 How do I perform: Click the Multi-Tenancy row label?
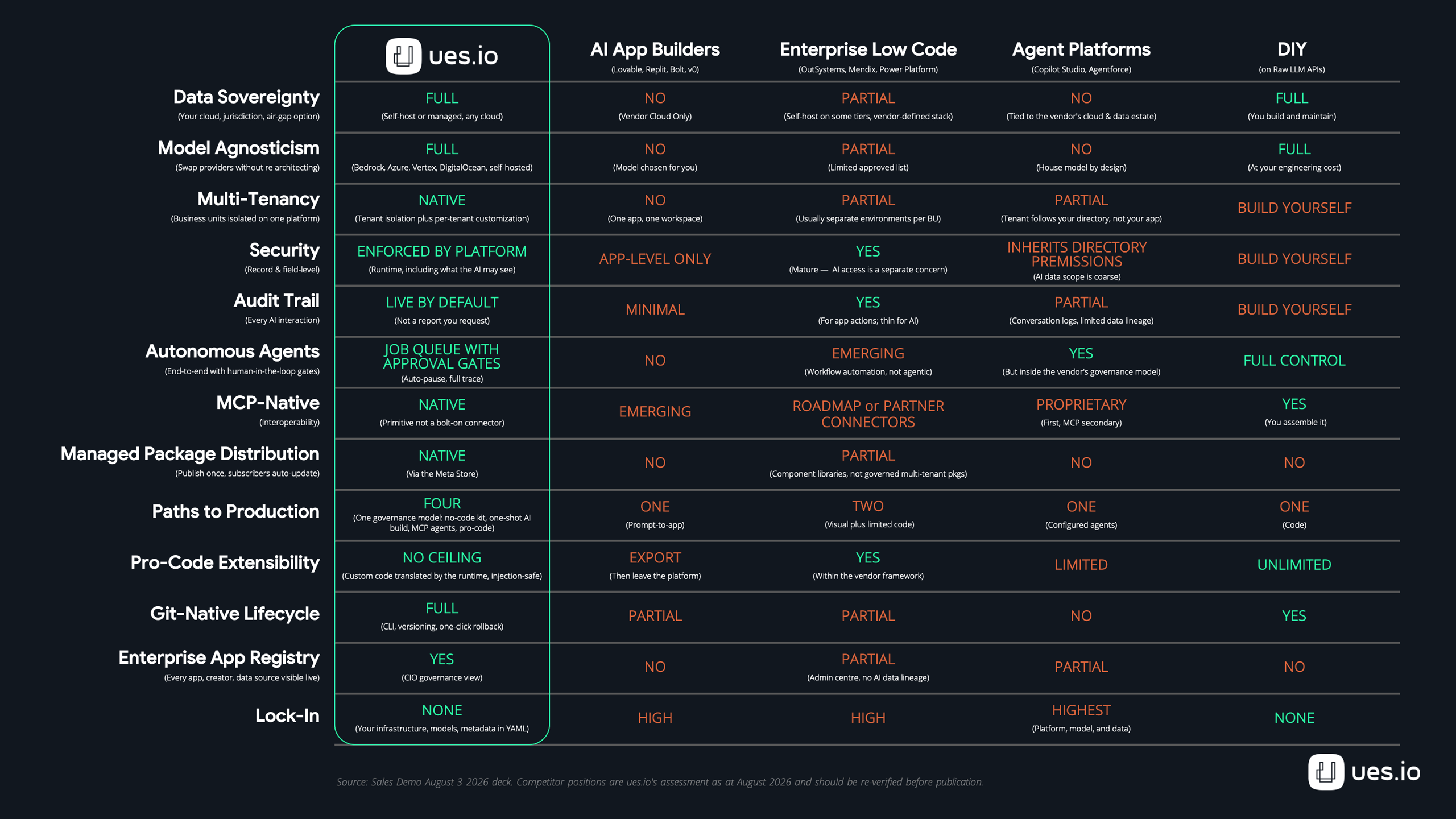point(258,199)
